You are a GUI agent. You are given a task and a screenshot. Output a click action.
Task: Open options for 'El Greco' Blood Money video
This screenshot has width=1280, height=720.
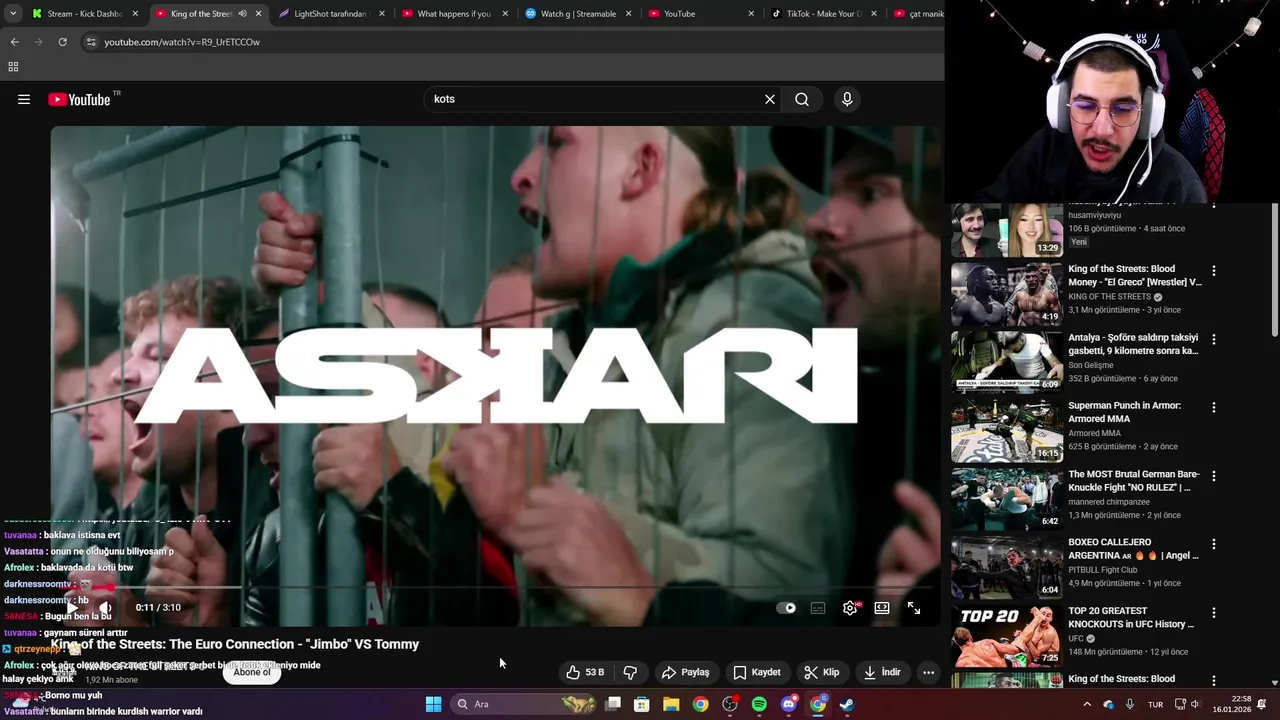click(x=1214, y=271)
